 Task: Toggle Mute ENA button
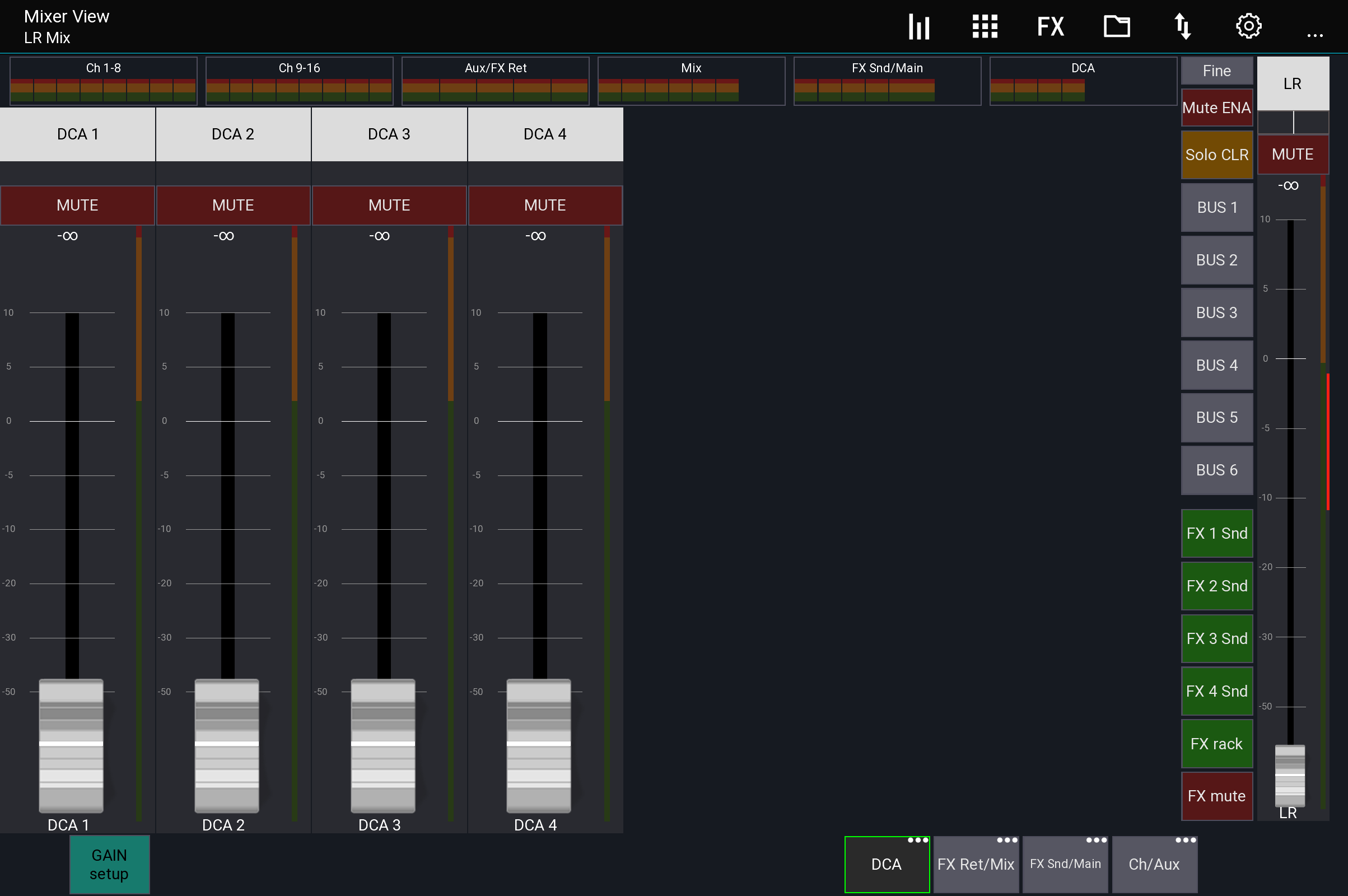click(1216, 108)
